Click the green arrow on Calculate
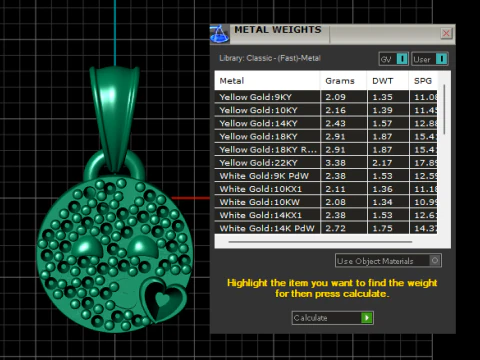The height and width of the screenshot is (360, 480). (x=366, y=318)
